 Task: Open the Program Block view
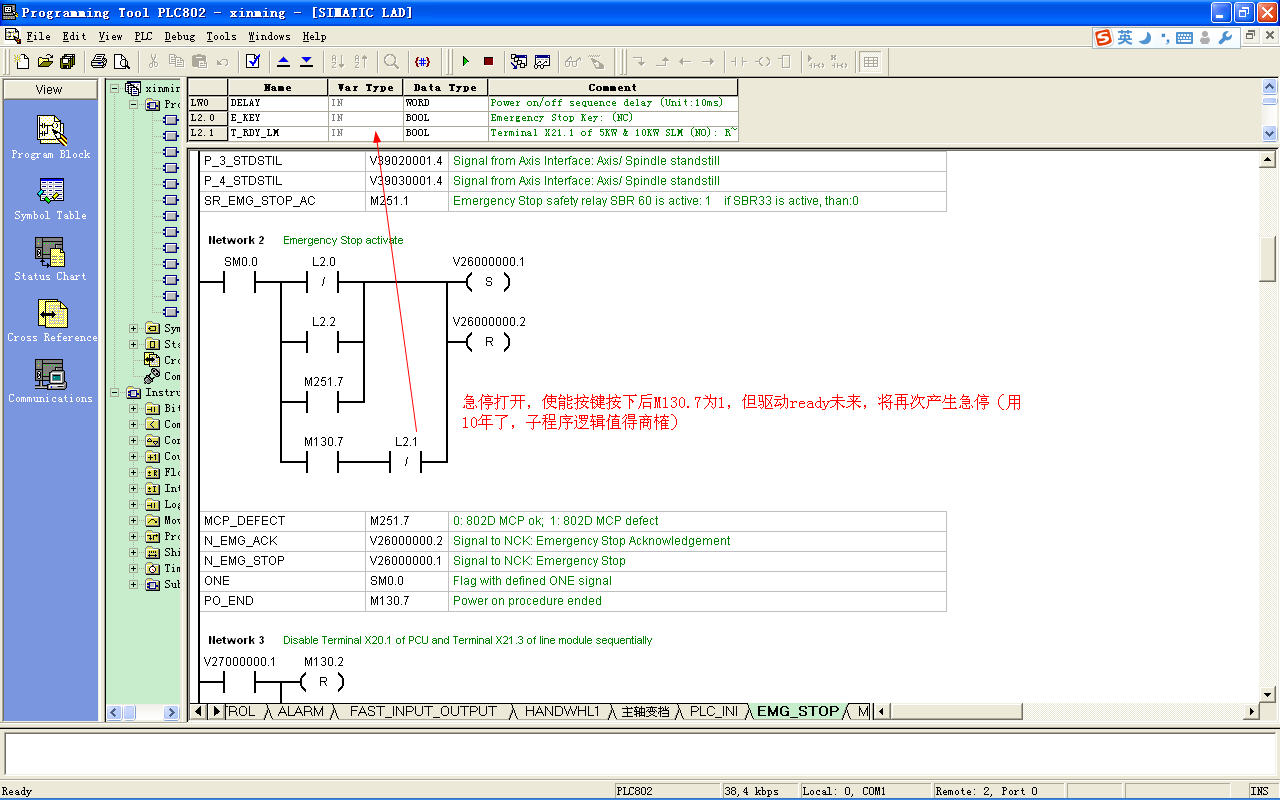[50, 131]
